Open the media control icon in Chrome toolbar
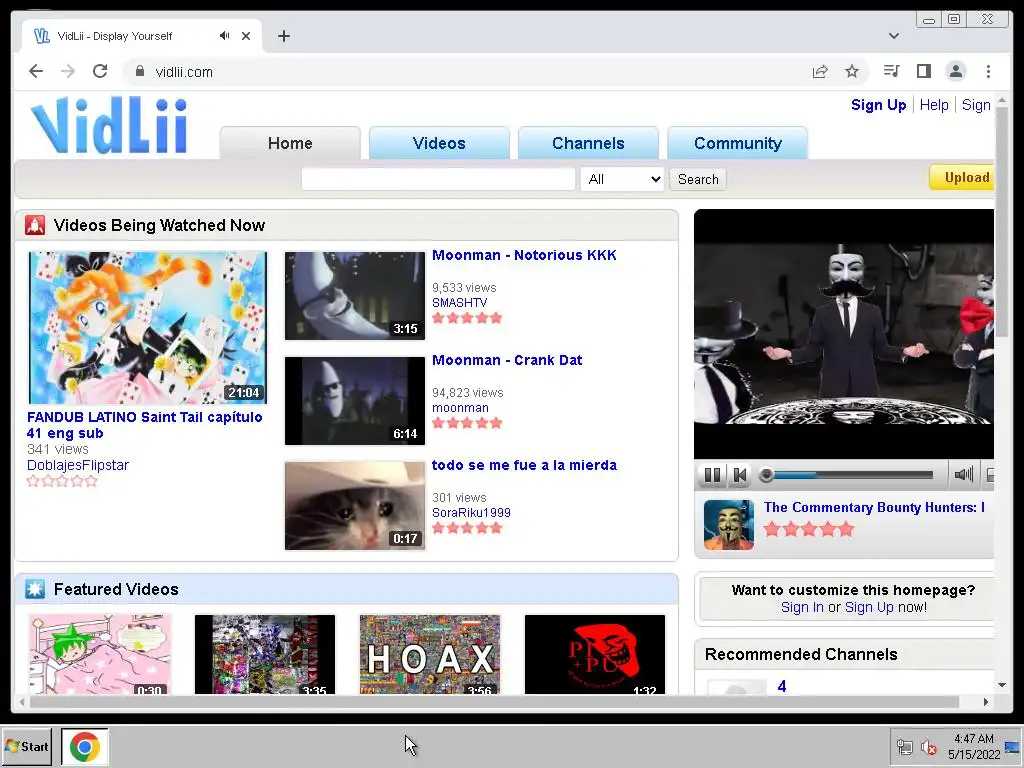Screen dimensions: 1024x768 pyautogui.click(x=891, y=71)
